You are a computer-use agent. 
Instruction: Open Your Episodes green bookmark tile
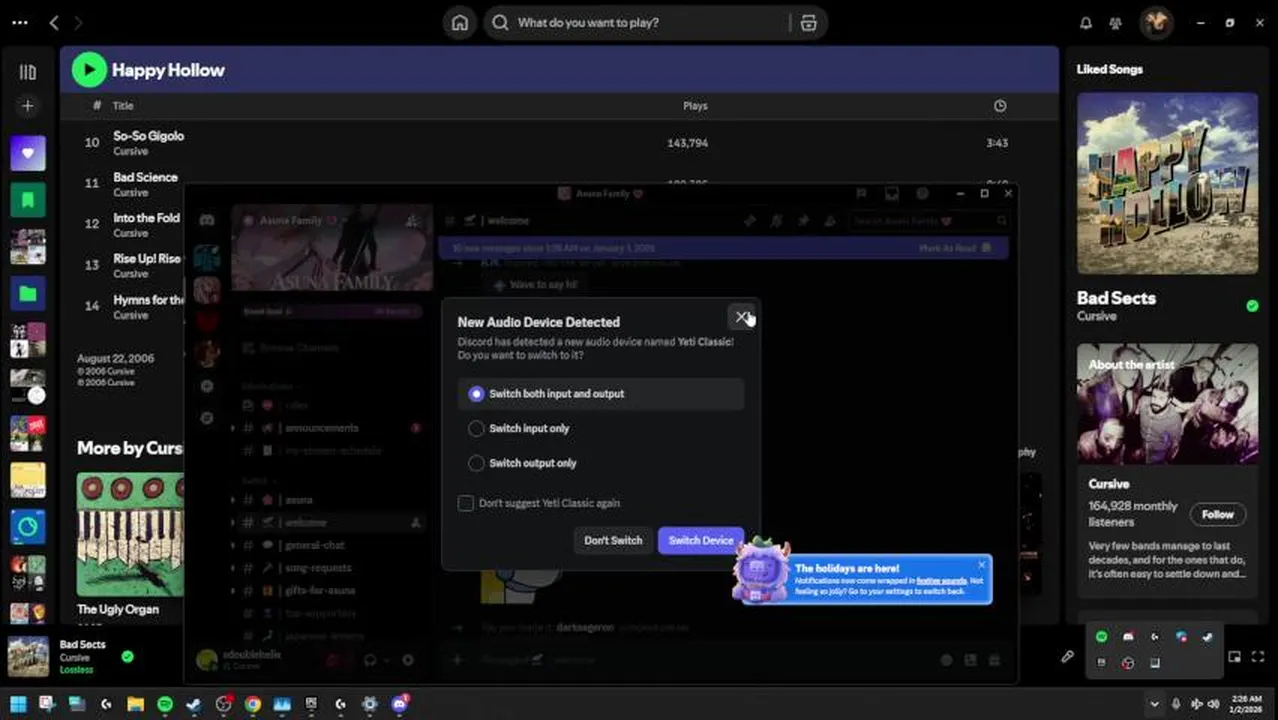pyautogui.click(x=28, y=200)
